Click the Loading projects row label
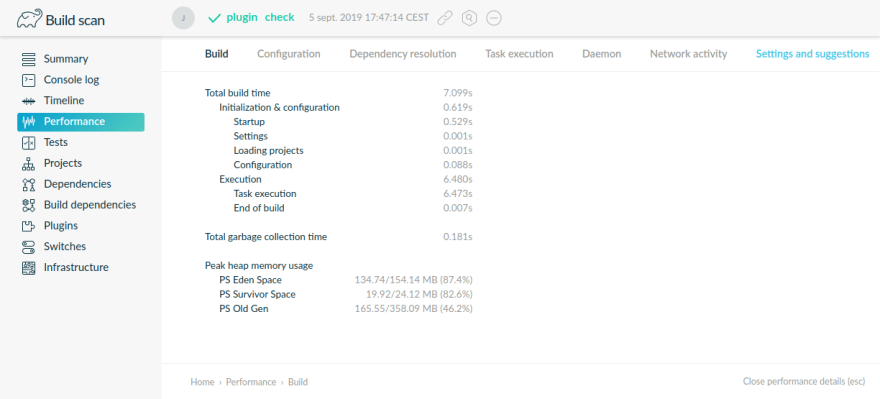Image resolution: width=880 pixels, height=399 pixels. point(268,151)
